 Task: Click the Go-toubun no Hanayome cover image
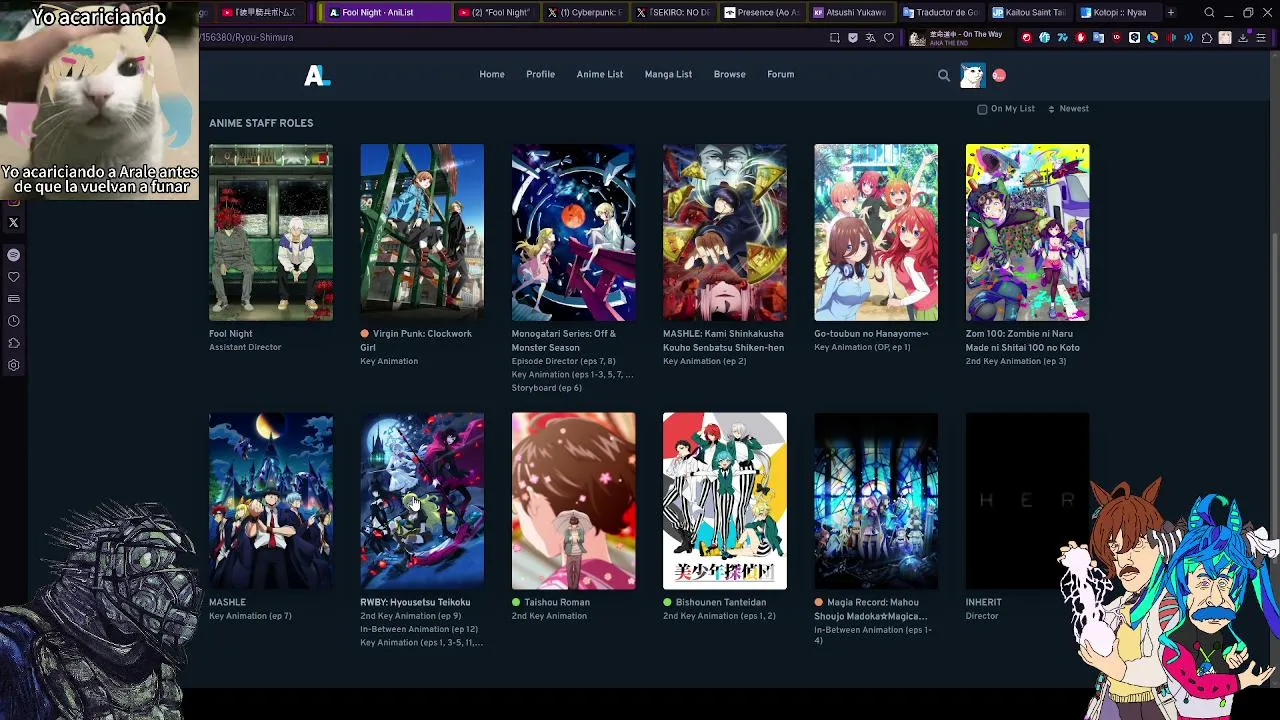click(876, 232)
